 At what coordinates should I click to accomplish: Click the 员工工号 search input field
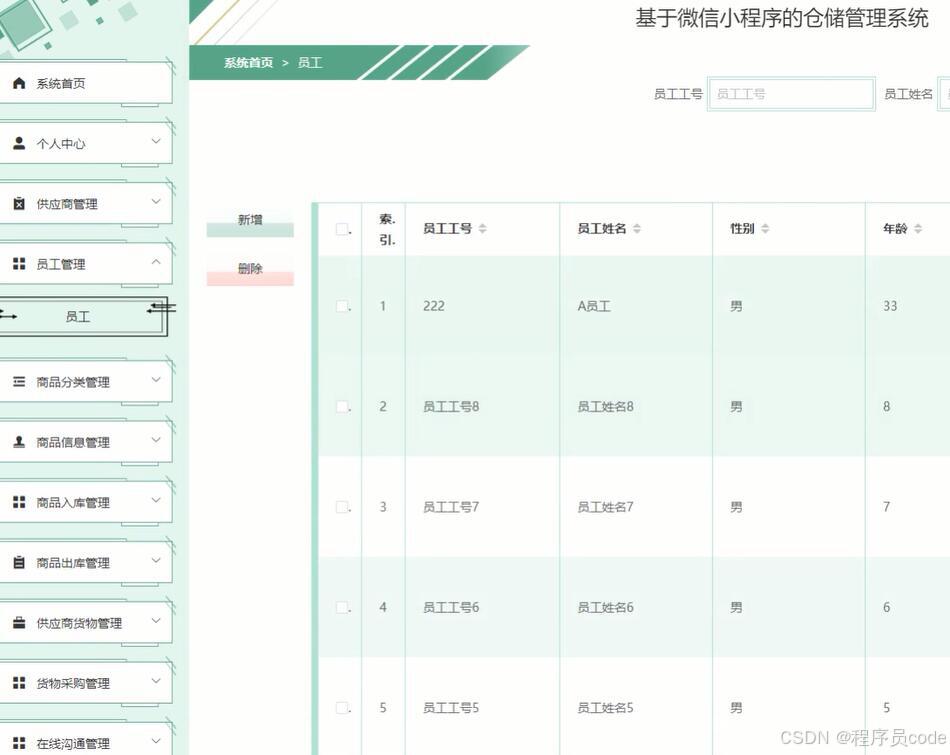791,93
